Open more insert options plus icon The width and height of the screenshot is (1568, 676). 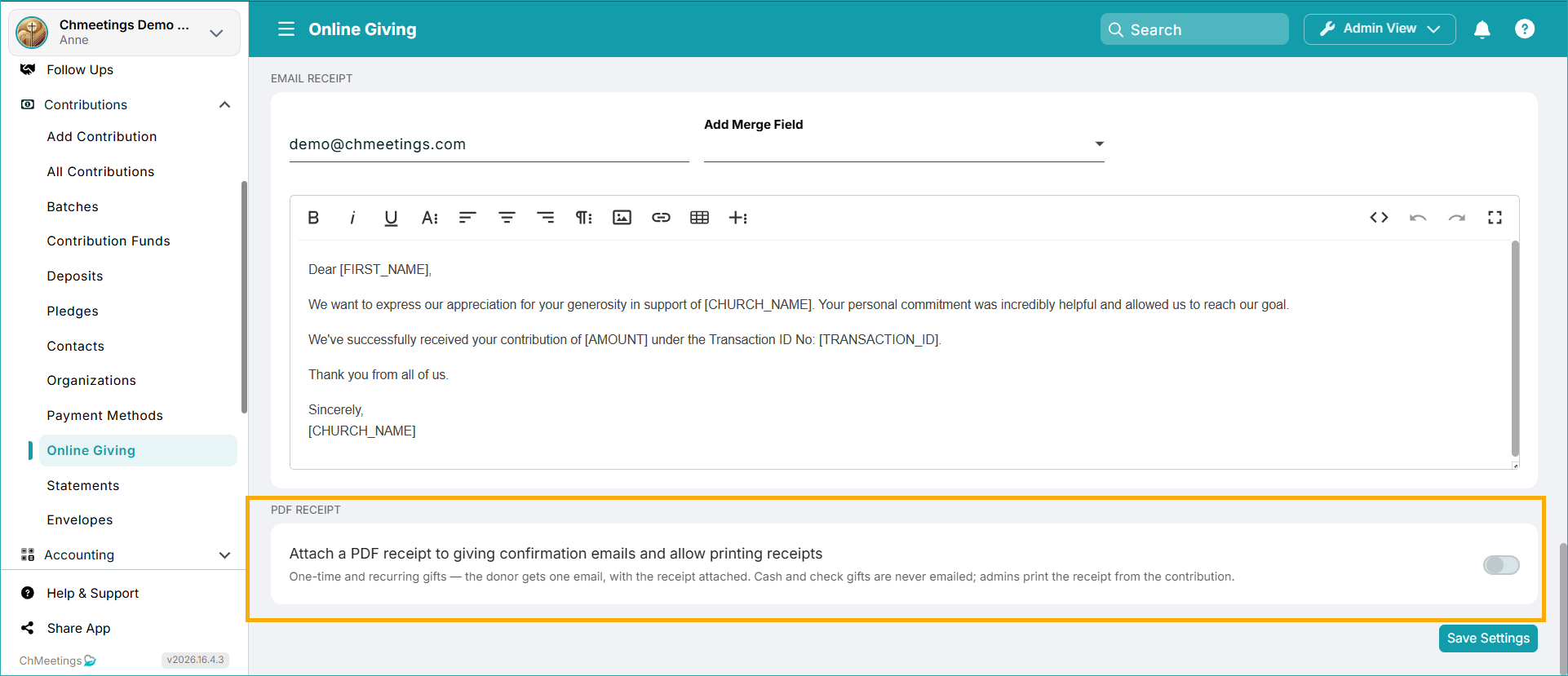point(738,218)
